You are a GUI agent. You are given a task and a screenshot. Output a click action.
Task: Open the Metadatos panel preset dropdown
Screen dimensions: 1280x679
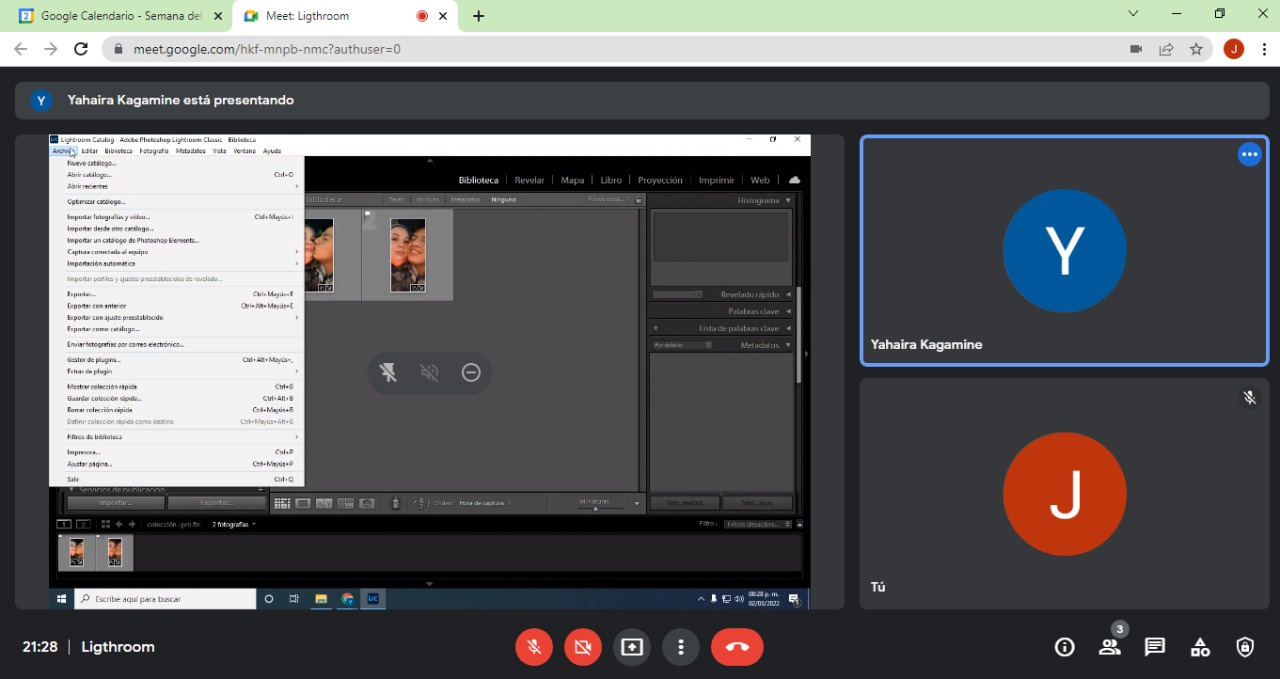[683, 345]
